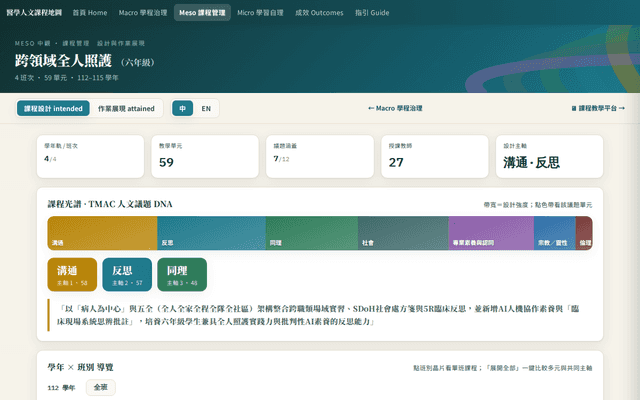Go to Macro 學程治理 nav tab

(143, 13)
